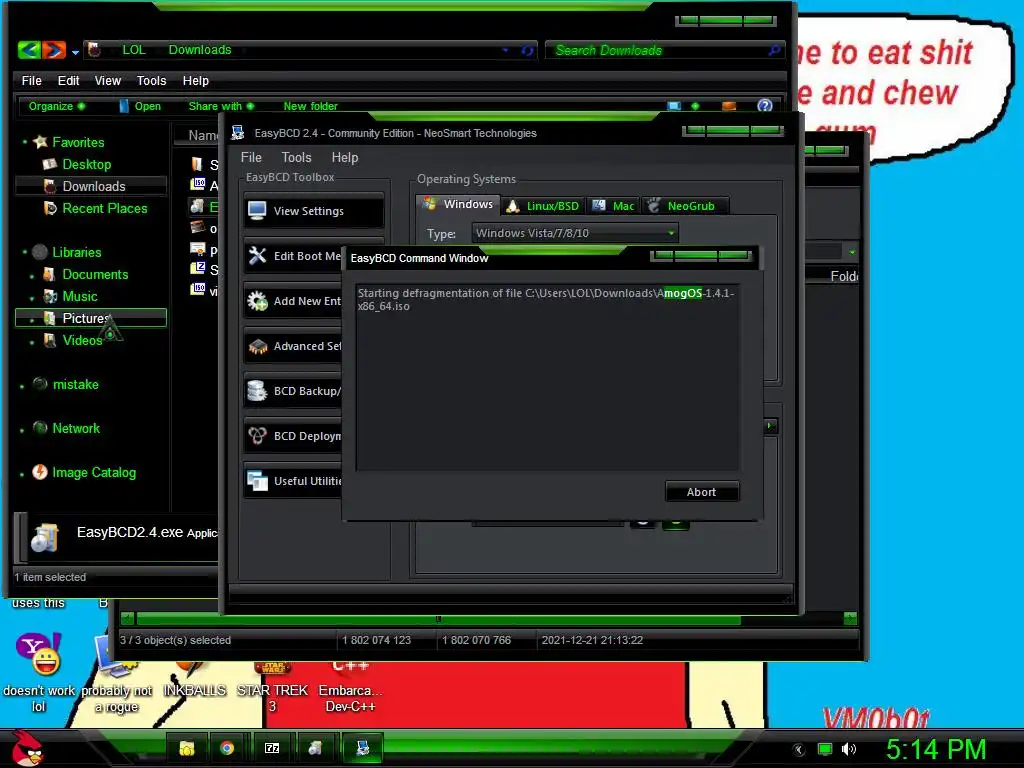1024x768 pixels.
Task: Open the Share with dropdown
Action: coord(221,106)
